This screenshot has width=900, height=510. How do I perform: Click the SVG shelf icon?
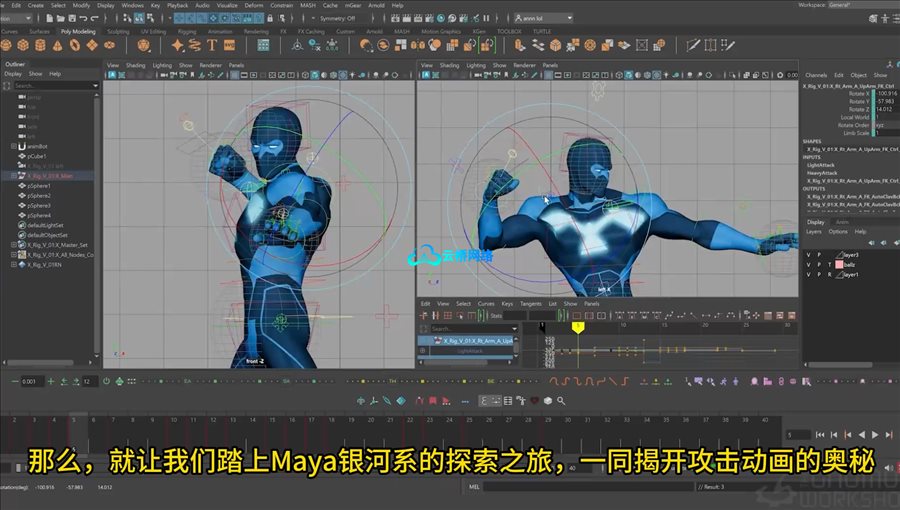[229, 45]
